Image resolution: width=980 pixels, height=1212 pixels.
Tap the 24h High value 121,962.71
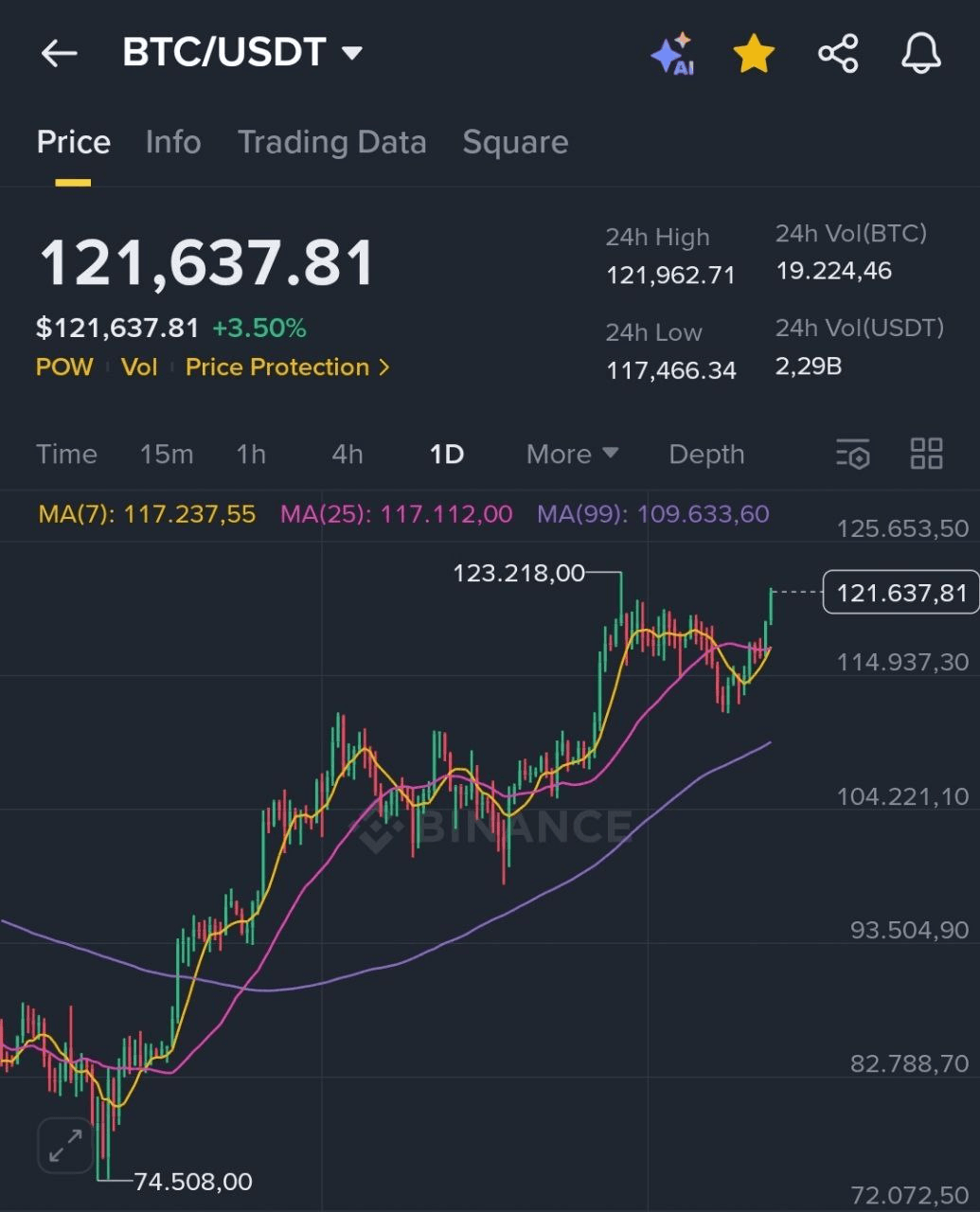click(x=670, y=276)
